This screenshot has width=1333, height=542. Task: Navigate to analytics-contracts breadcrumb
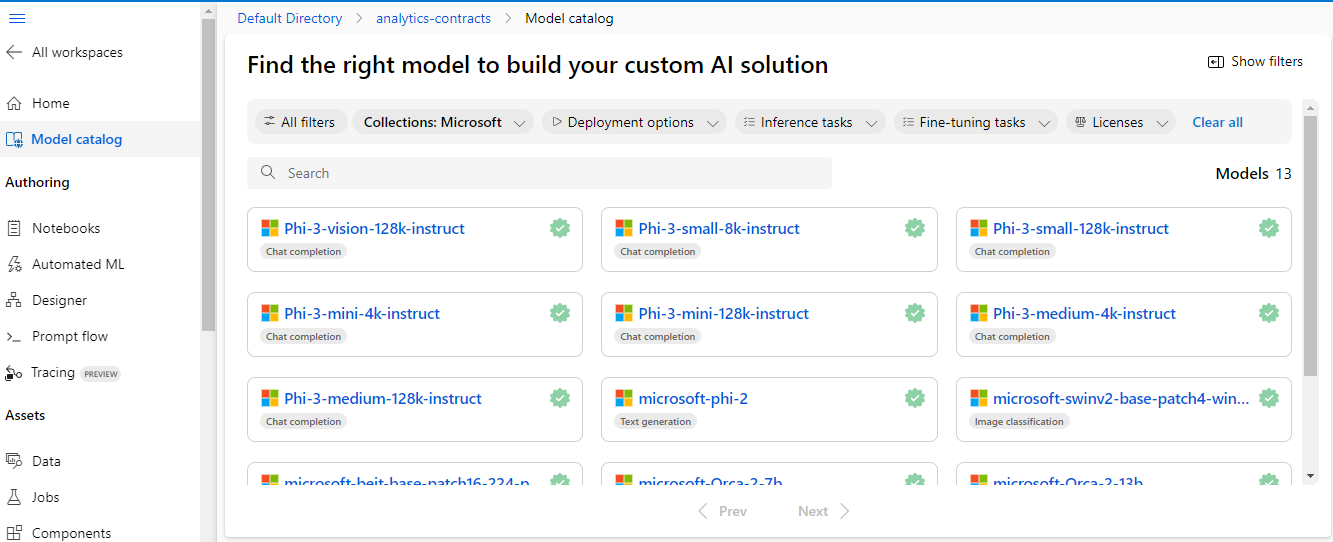point(433,18)
